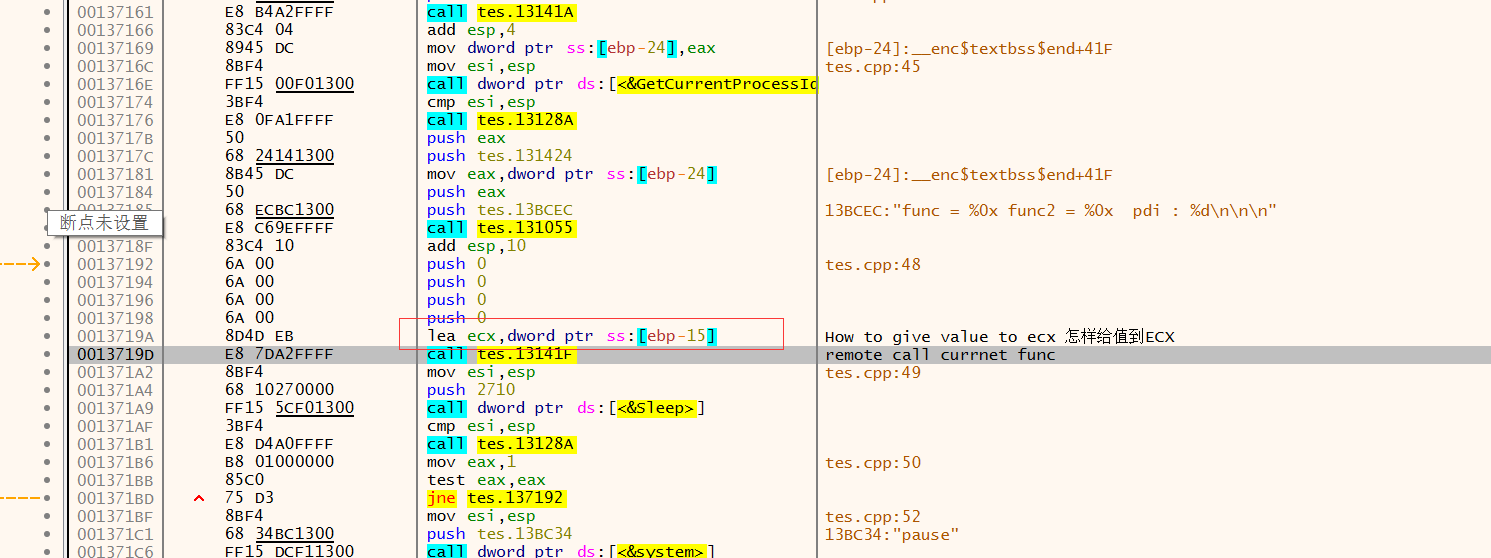Select comment tes.cpp:52
Screen dimensions: 1491x558
point(873,516)
